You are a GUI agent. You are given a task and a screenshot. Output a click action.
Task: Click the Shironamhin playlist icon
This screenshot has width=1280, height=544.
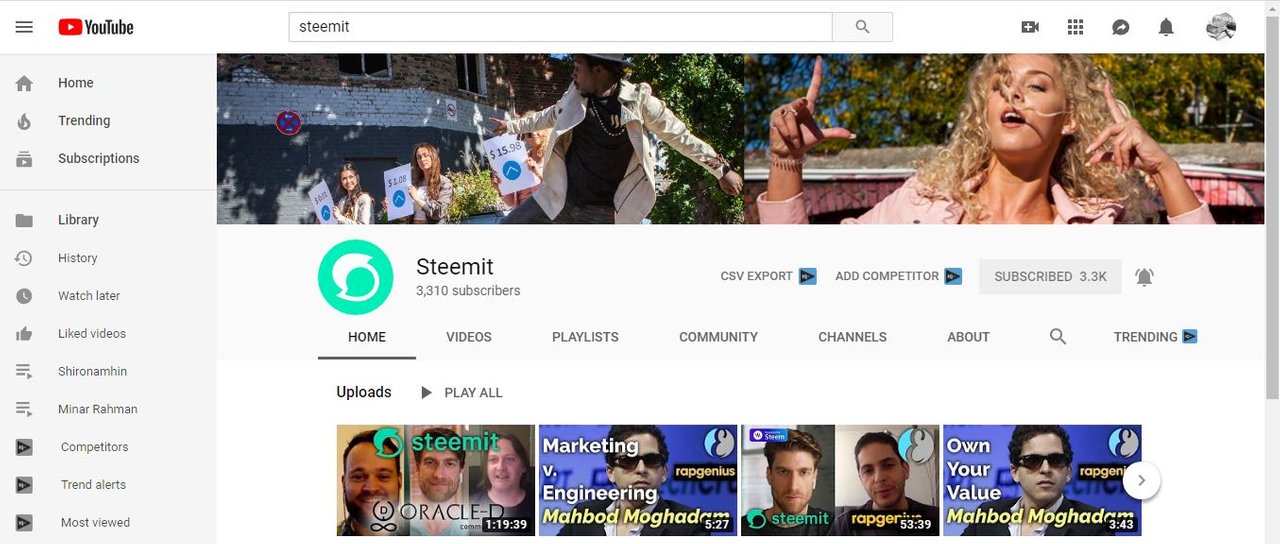[24, 371]
